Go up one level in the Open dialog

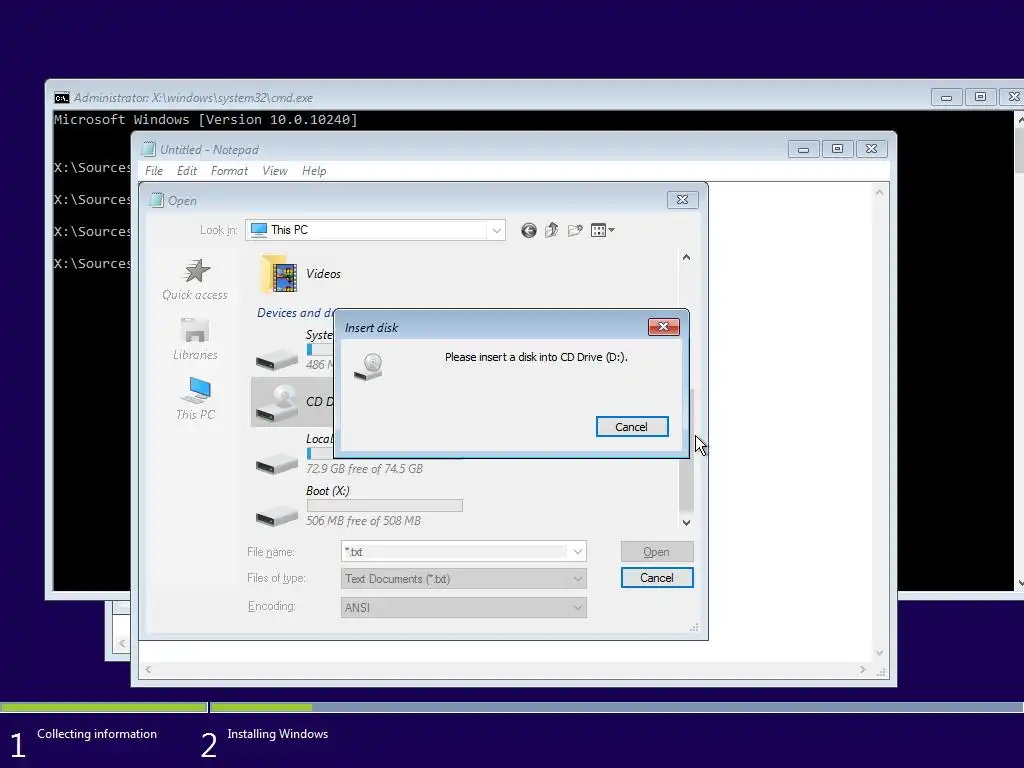click(552, 230)
